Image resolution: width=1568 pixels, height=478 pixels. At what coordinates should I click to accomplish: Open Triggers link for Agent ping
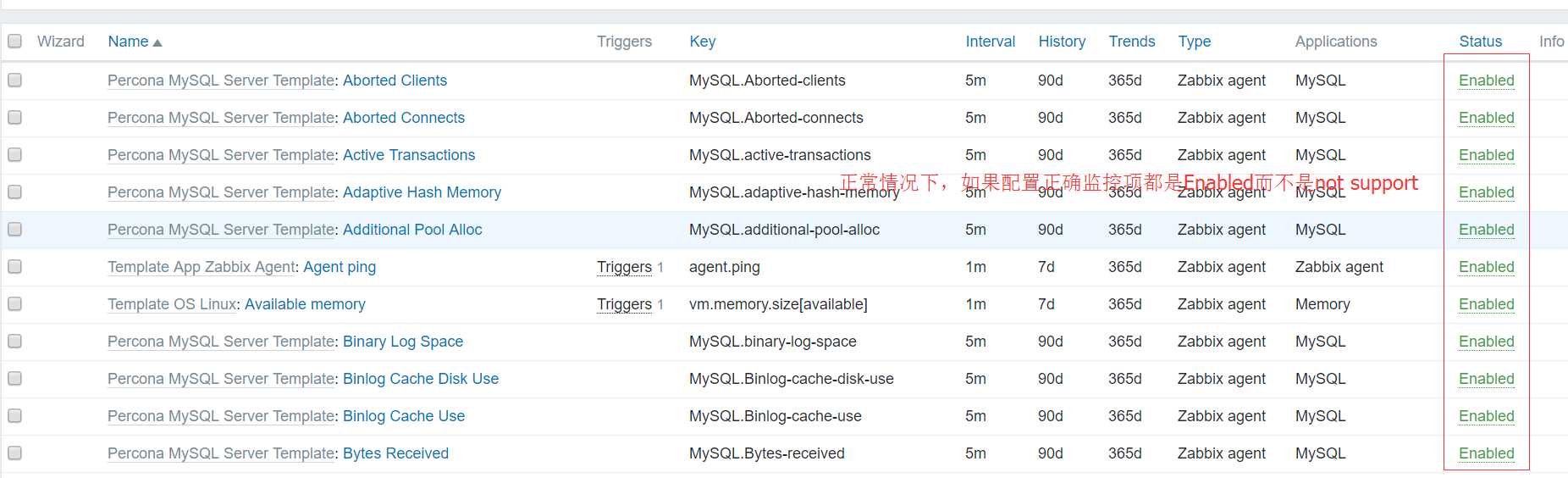tap(624, 267)
